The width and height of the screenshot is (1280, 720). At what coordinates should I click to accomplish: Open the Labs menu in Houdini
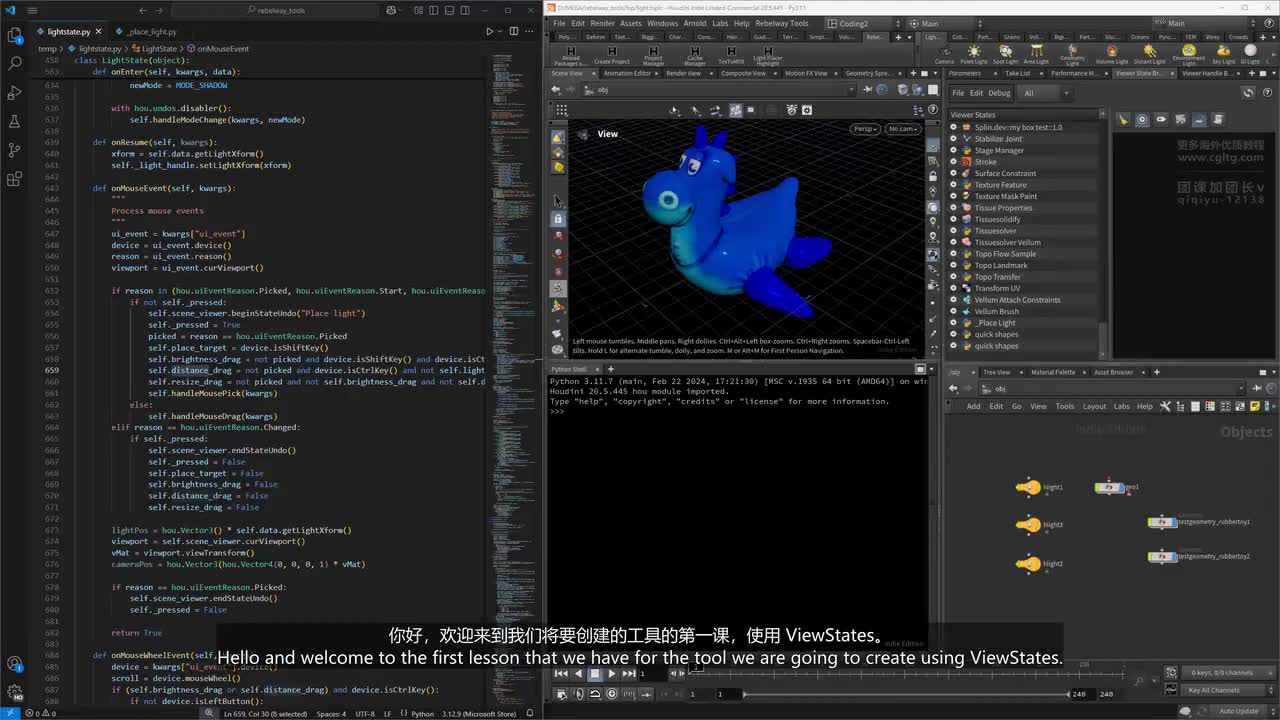[x=720, y=23]
